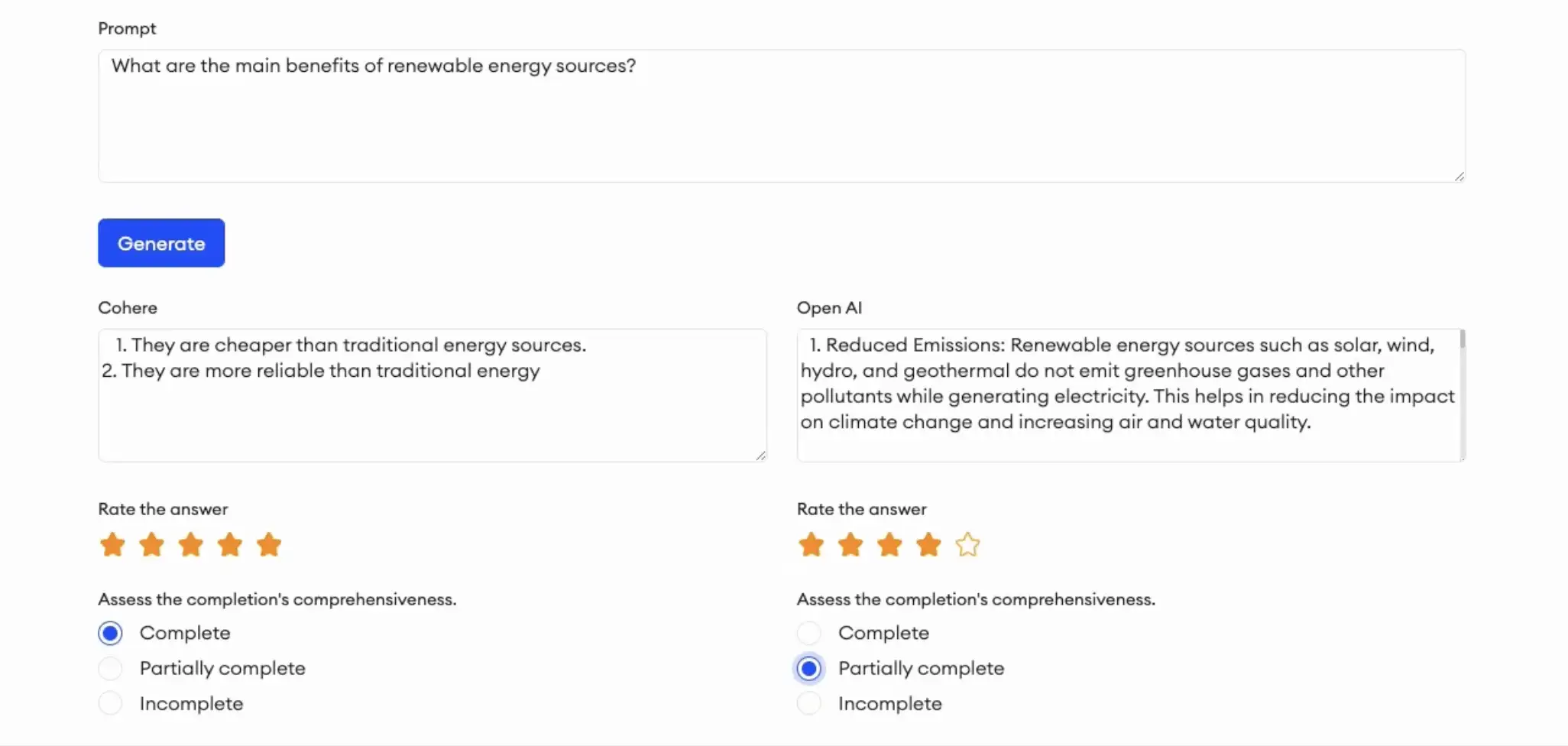1568x746 pixels.
Task: Click the empty fifth star for Open AI
Action: point(967,545)
